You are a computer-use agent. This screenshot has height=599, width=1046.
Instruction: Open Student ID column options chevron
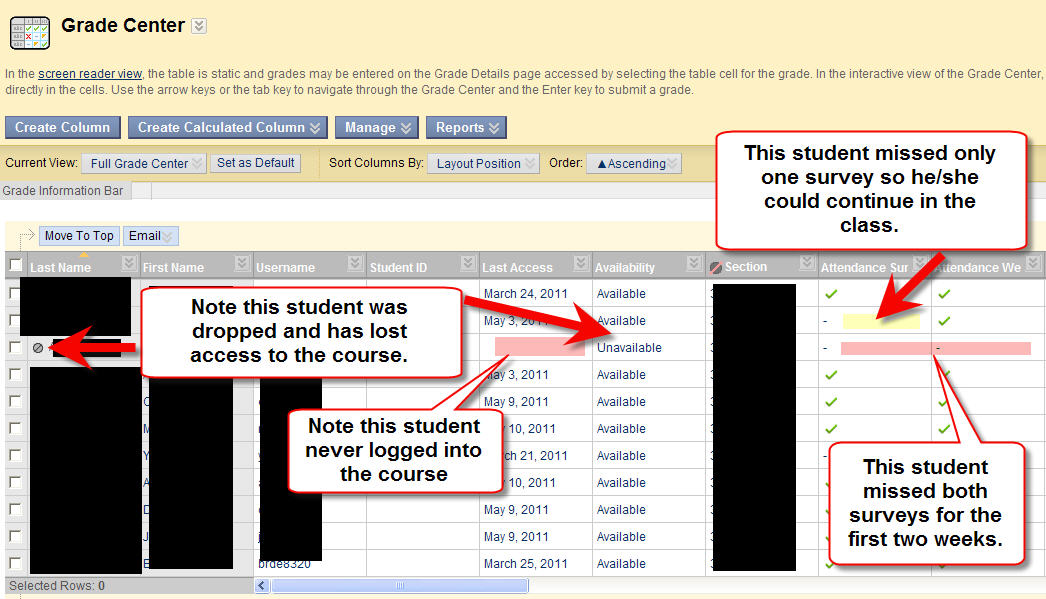[x=468, y=263]
